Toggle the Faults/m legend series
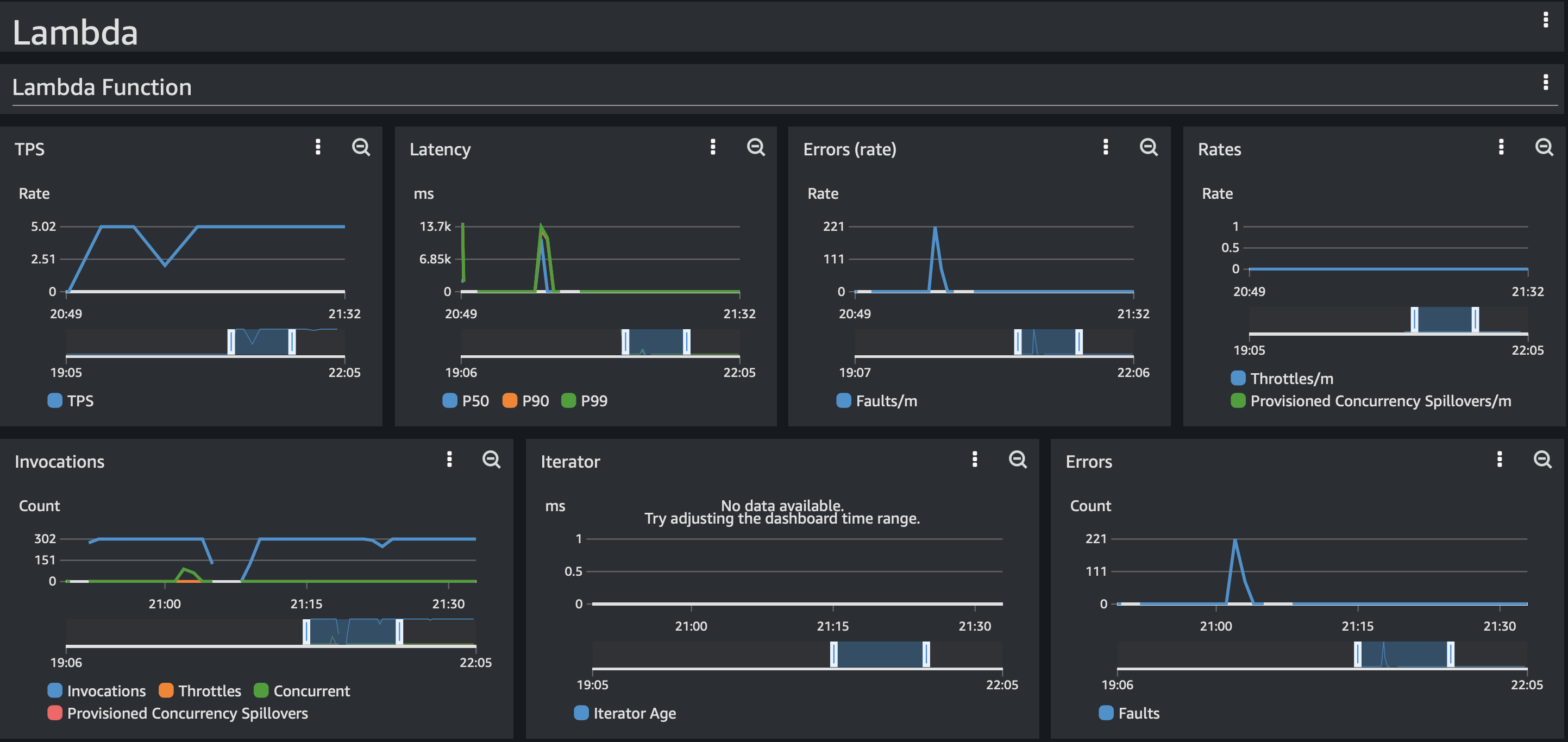Screen dimensions: 1568x742 click(x=877, y=400)
